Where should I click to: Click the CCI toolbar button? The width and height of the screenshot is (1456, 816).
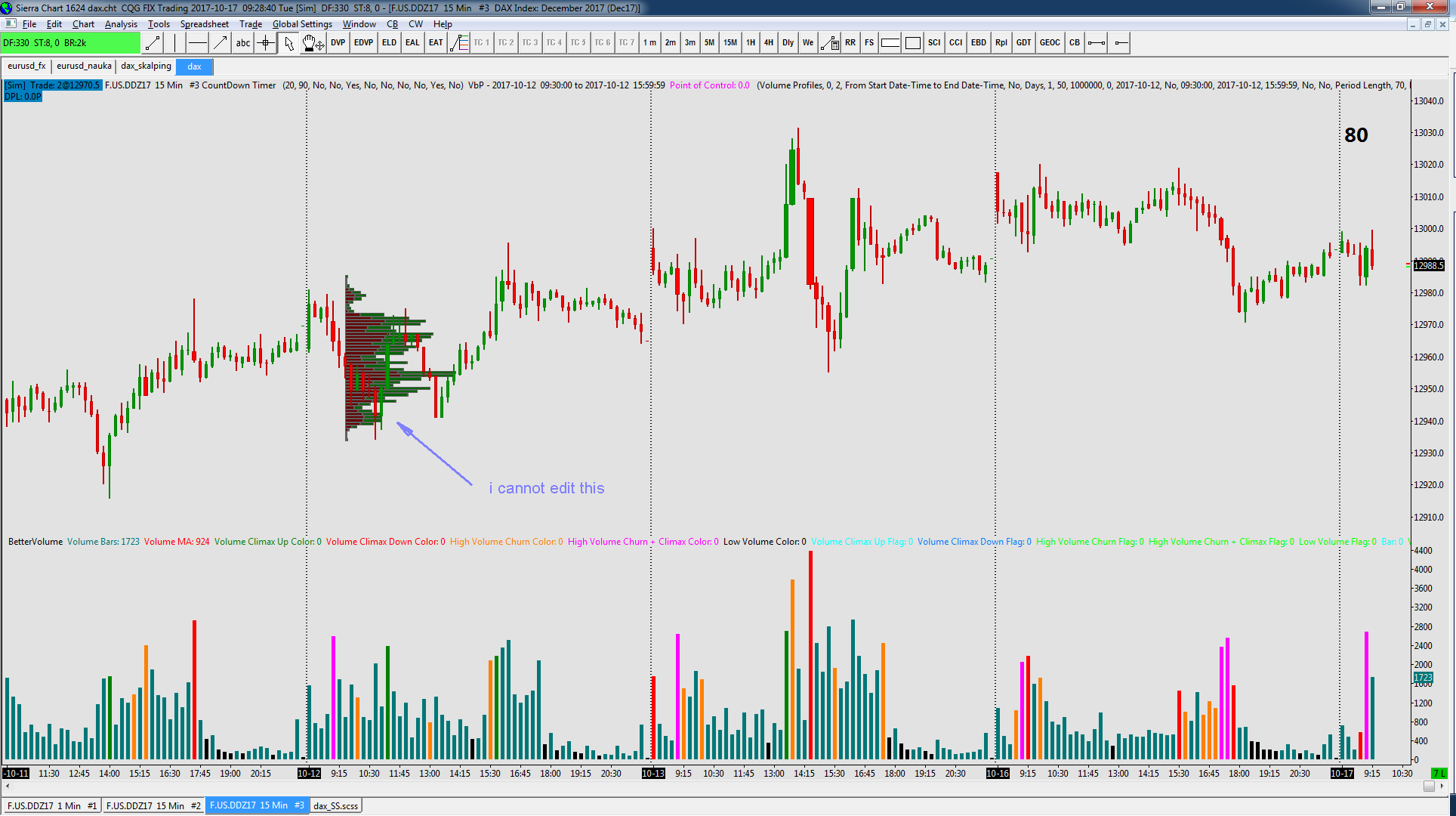coord(955,43)
